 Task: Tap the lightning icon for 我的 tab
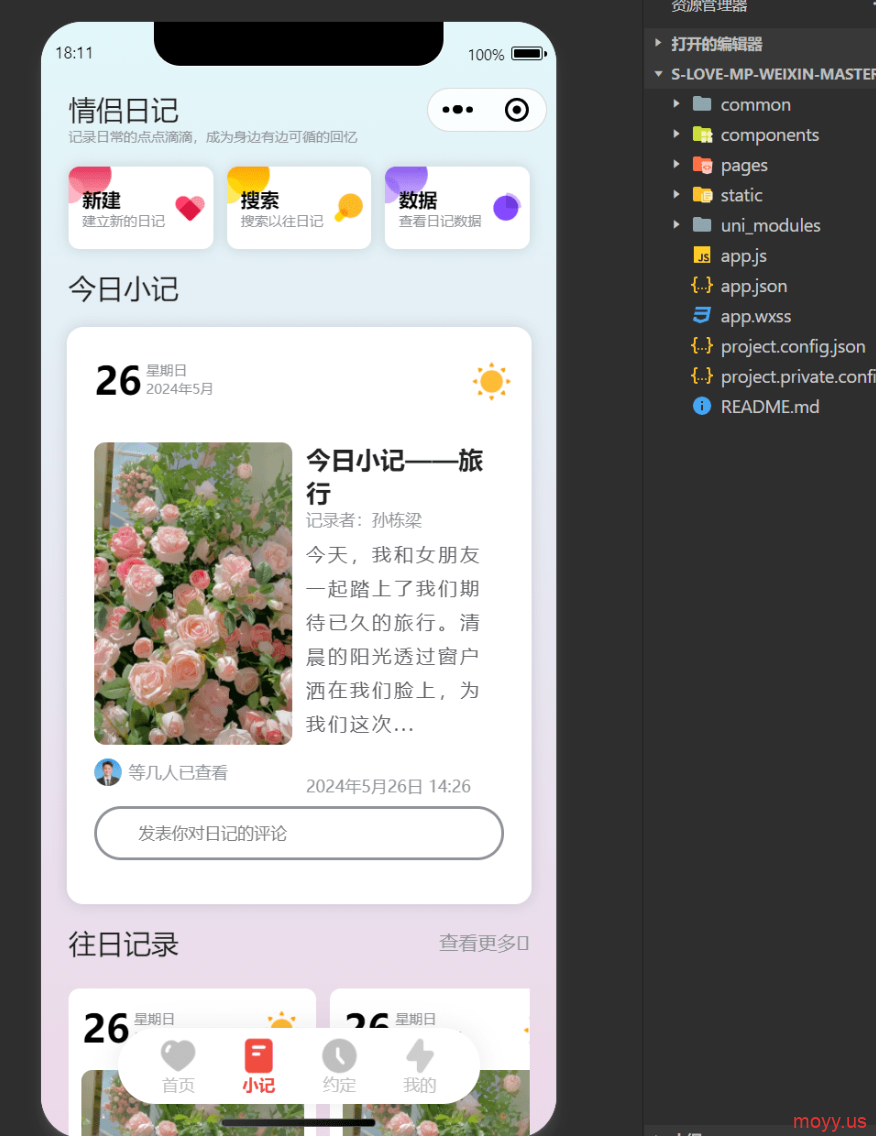[420, 1056]
